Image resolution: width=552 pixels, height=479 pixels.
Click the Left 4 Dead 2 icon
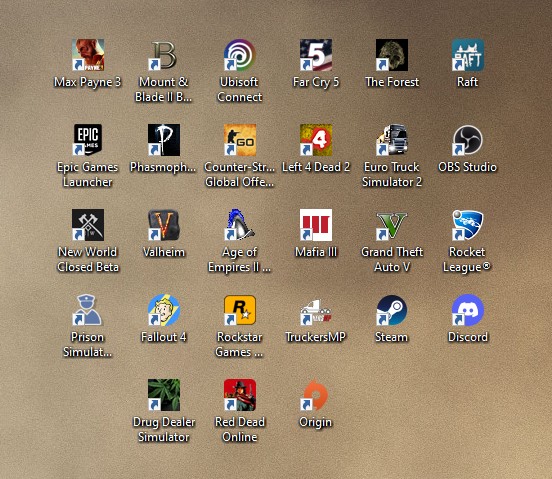[316, 140]
